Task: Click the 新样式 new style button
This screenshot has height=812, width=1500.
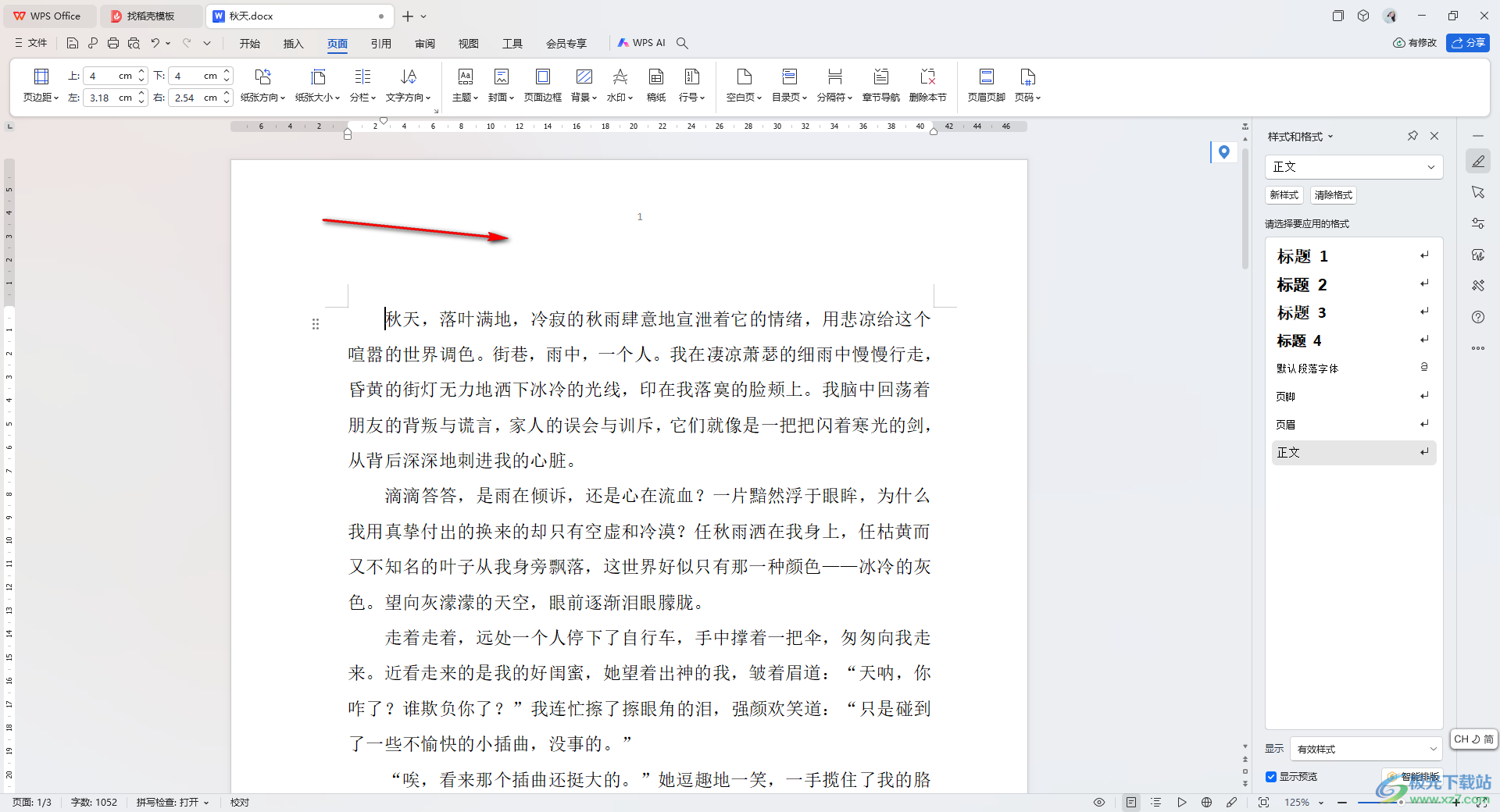Action: tap(1284, 195)
